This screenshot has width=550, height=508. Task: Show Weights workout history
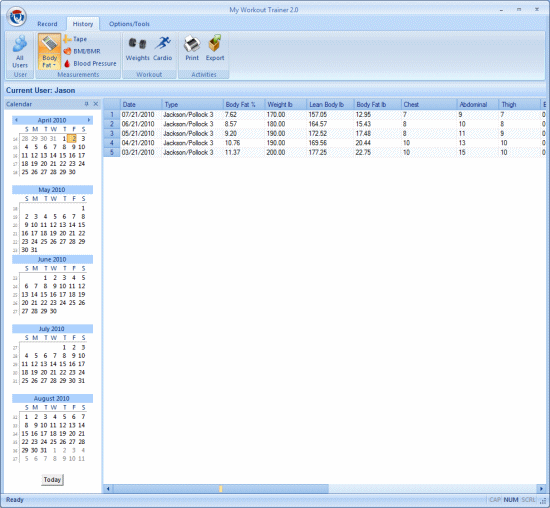click(138, 49)
